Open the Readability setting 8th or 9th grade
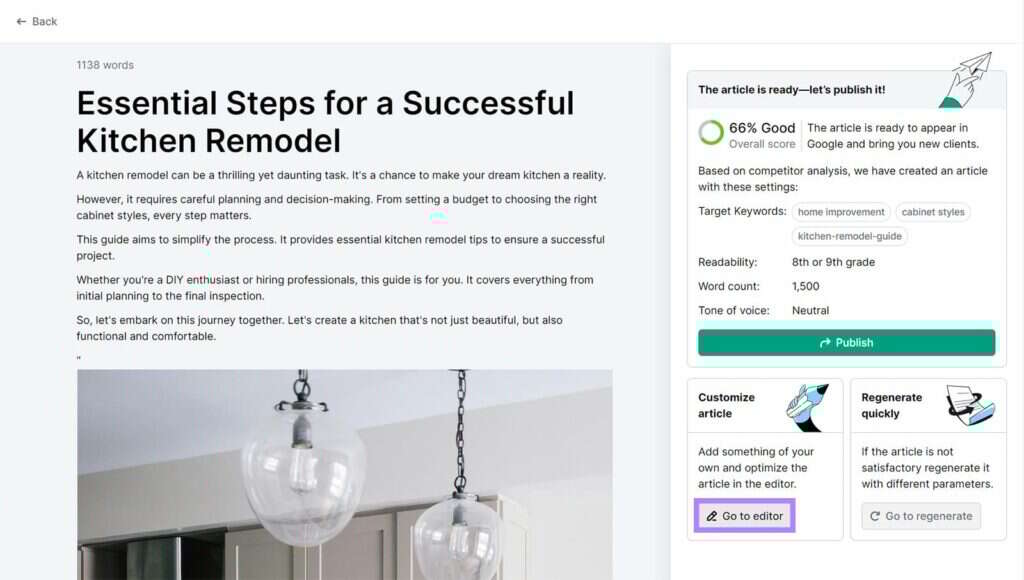The image size is (1024, 580). pos(835,262)
